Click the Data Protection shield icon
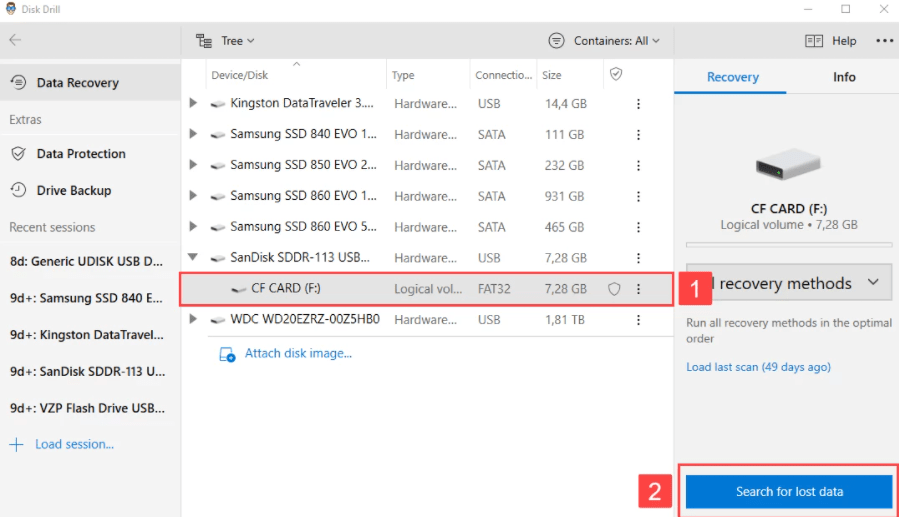This screenshot has height=517, width=899. (x=18, y=154)
